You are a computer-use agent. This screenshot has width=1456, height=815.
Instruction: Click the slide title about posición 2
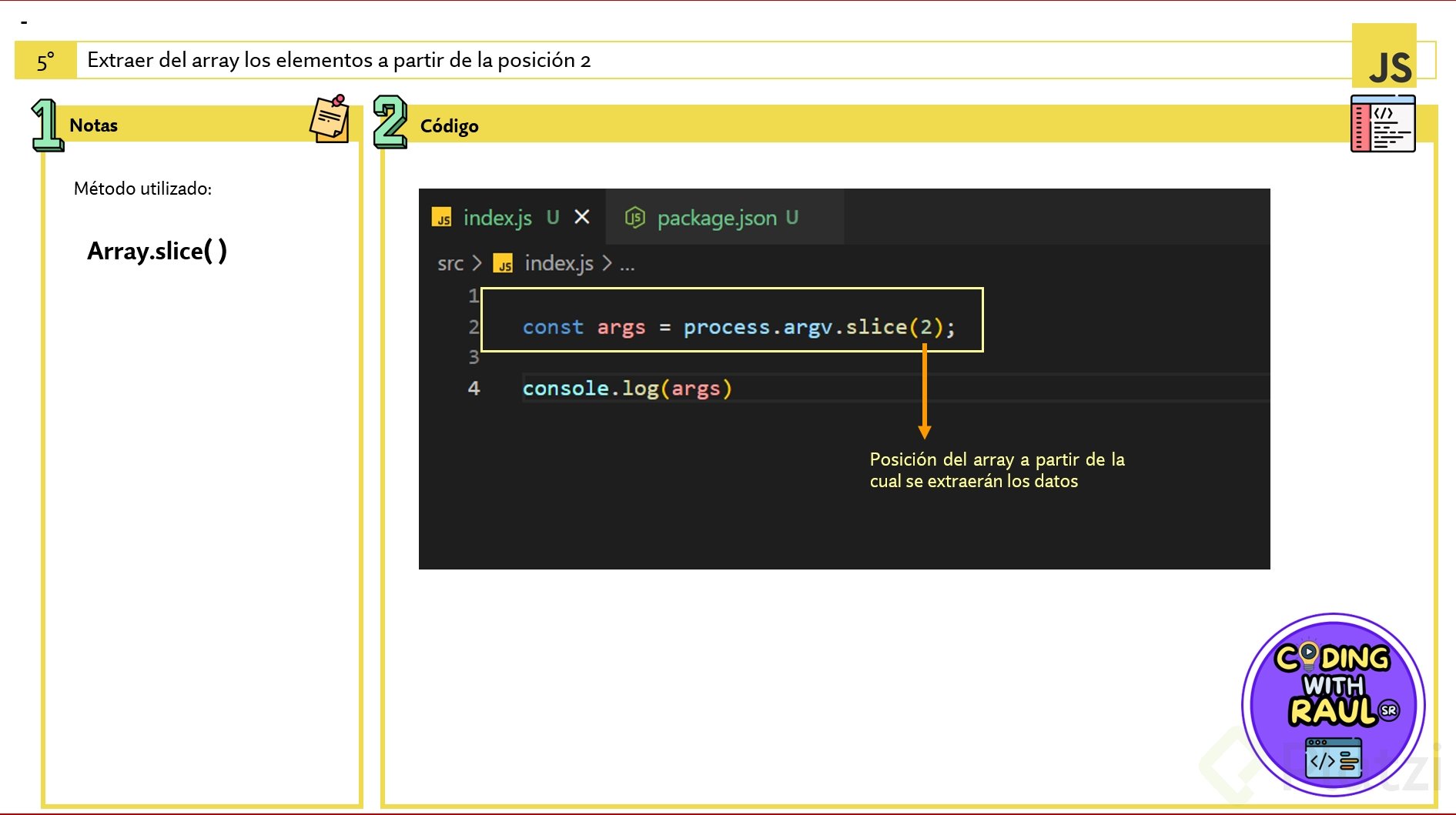pyautogui.click(x=339, y=61)
